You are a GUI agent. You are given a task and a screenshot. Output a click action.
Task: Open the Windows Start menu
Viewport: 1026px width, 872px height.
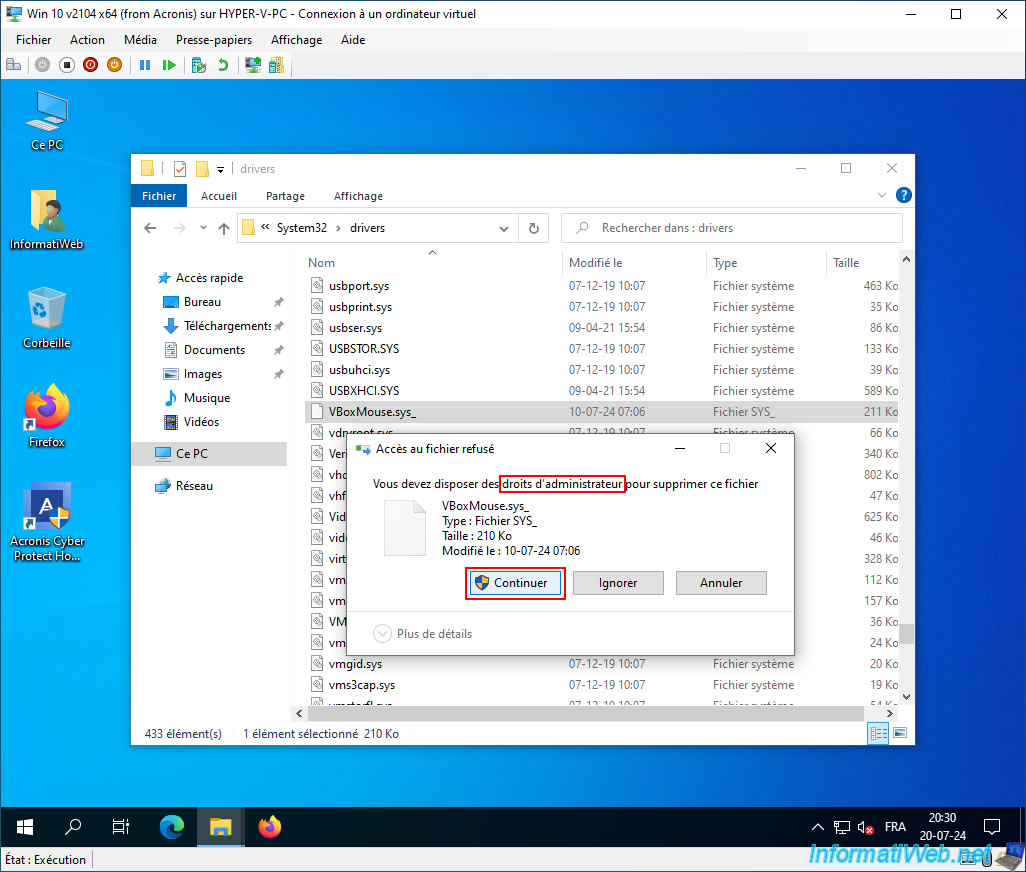click(x=25, y=827)
